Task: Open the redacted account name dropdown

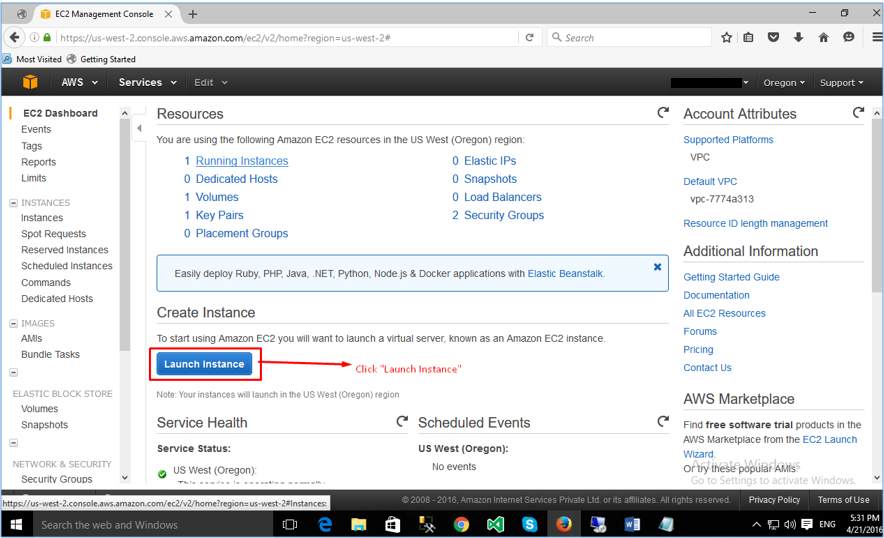Action: click(x=710, y=83)
